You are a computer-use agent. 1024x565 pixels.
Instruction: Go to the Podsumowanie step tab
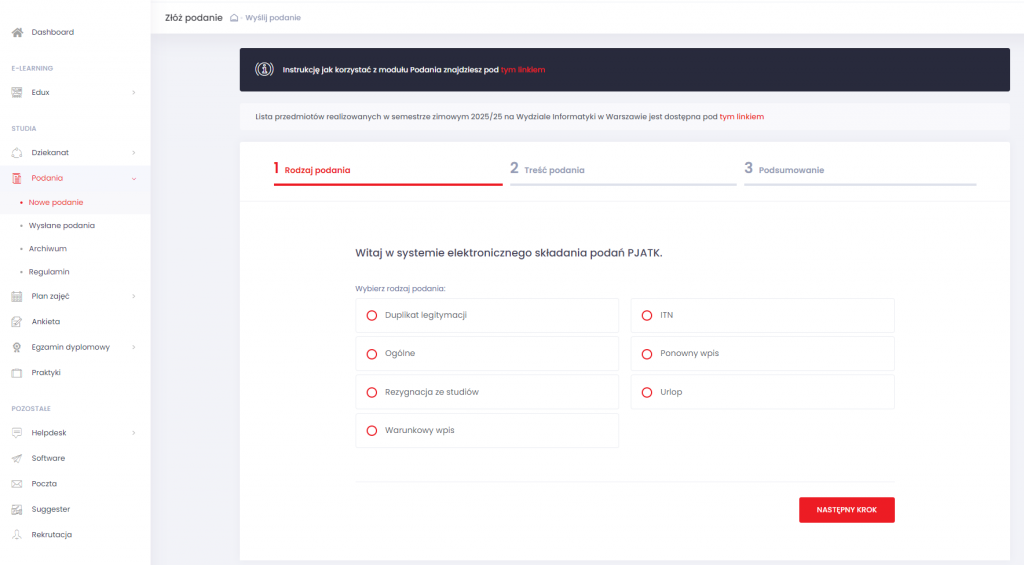(x=791, y=170)
